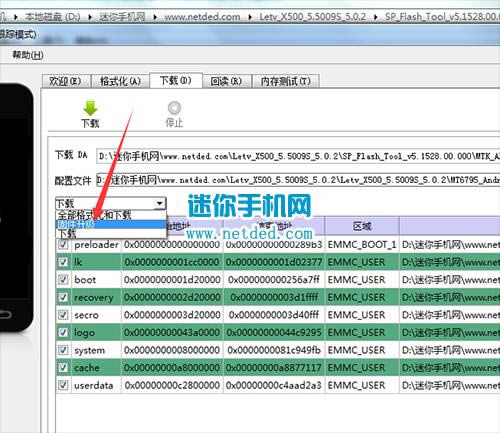Image resolution: width=500 pixels, height=433 pixels.
Task: Toggle the preloader row checkbox
Action: [x=63, y=245]
